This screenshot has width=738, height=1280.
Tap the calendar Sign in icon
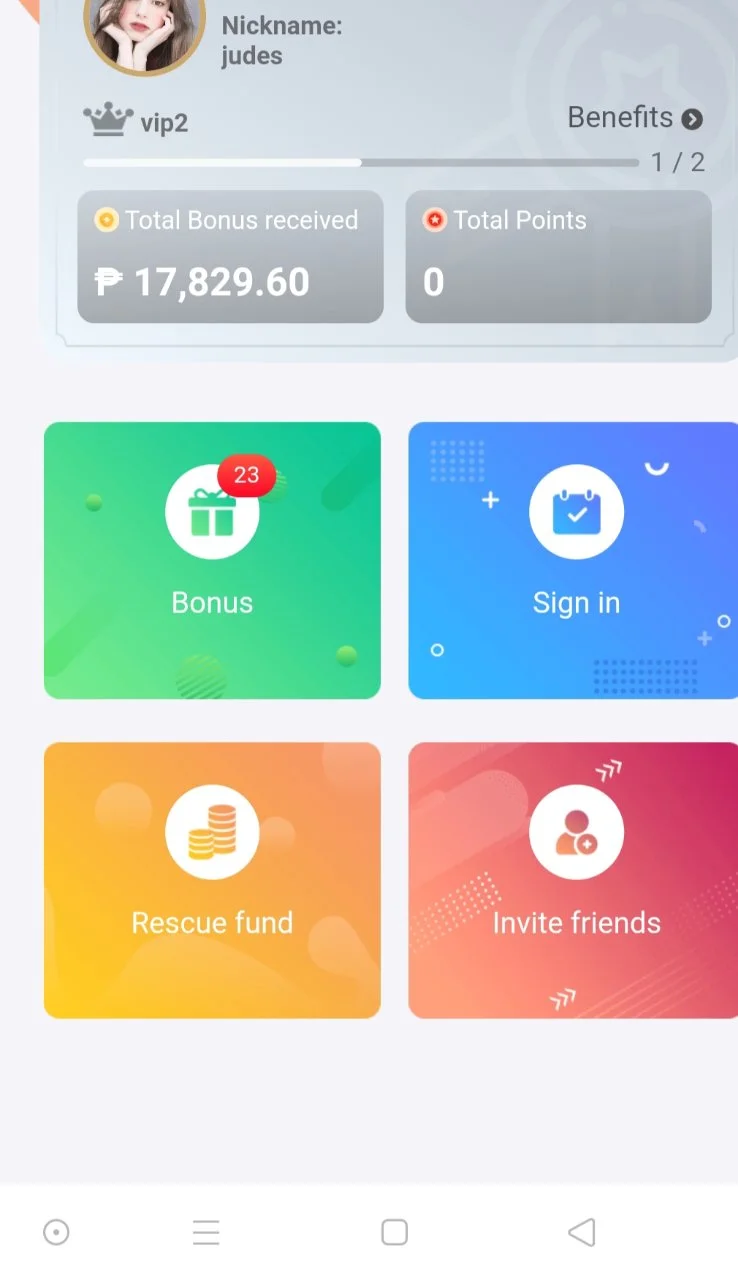(576, 512)
